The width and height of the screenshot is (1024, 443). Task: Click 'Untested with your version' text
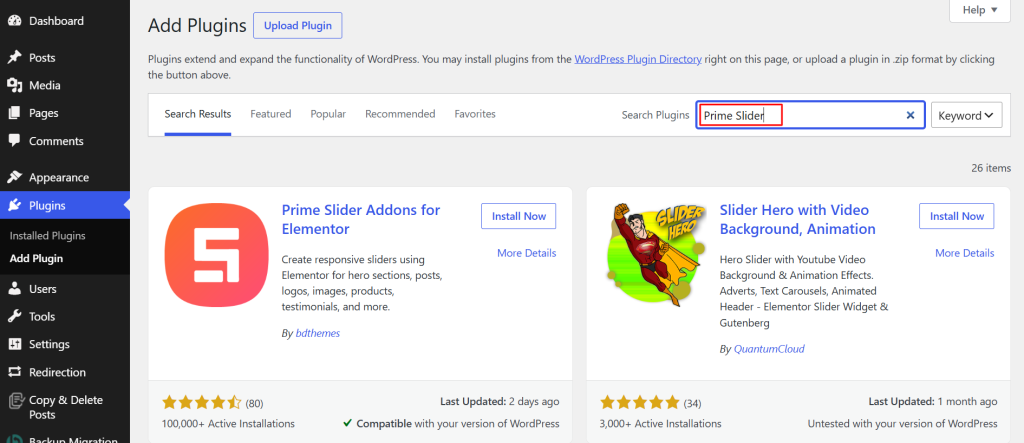(x=903, y=423)
